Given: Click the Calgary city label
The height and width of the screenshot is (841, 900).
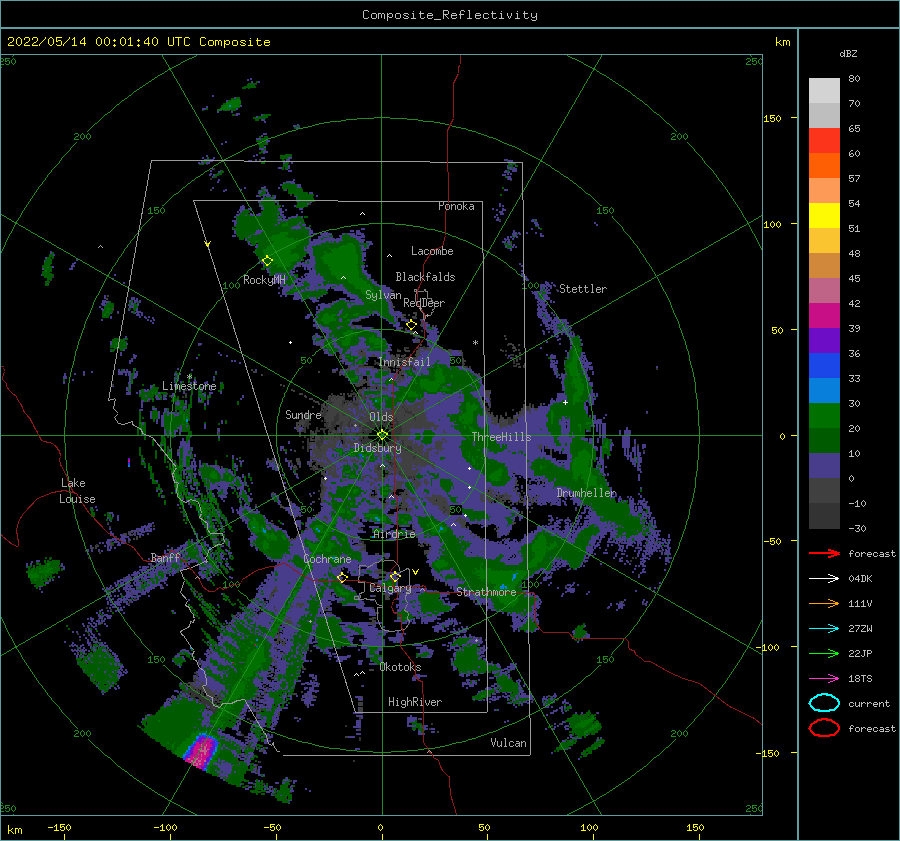Looking at the screenshot, I should (390, 588).
